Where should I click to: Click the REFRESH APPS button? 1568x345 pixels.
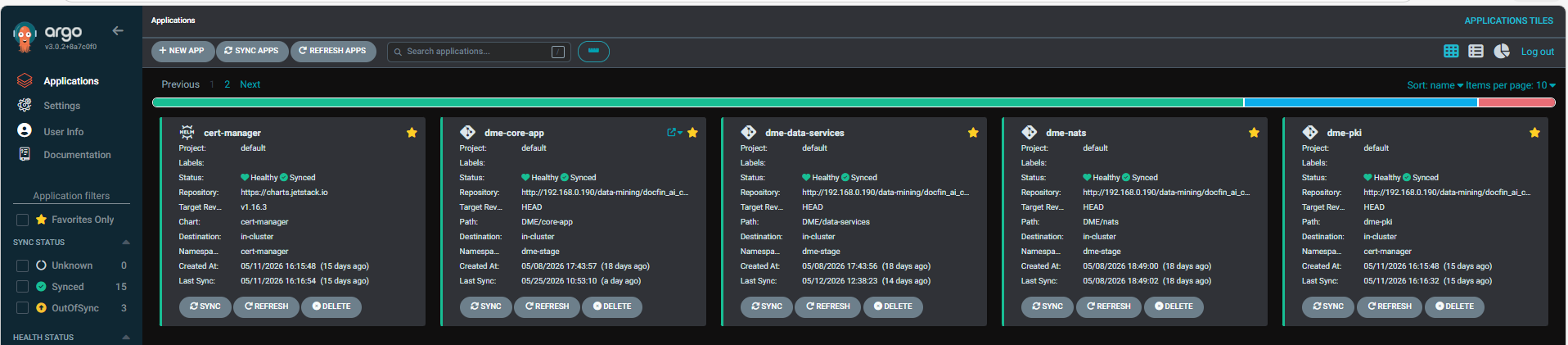click(x=332, y=51)
